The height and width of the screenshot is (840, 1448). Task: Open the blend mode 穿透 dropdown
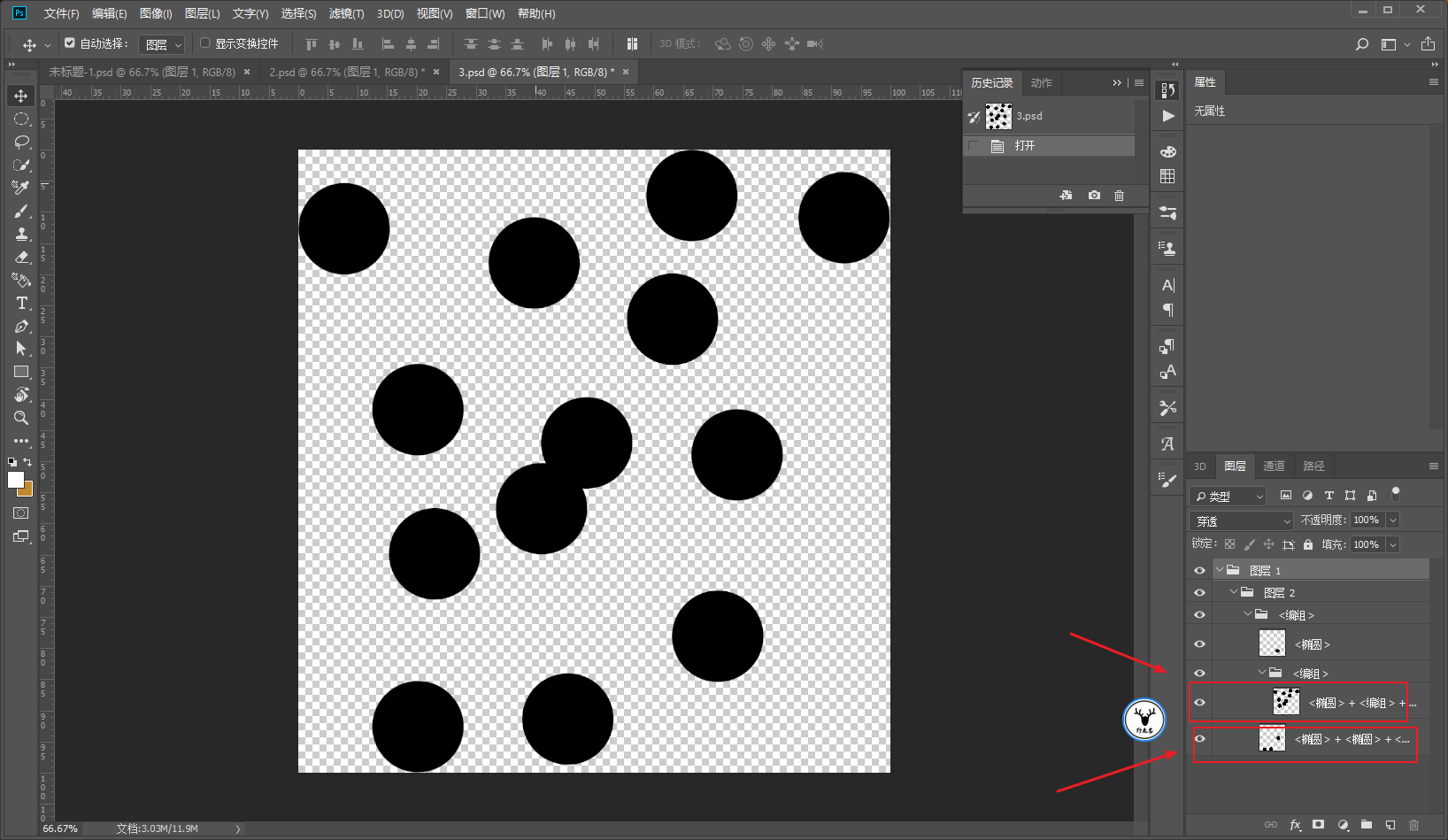(1242, 520)
